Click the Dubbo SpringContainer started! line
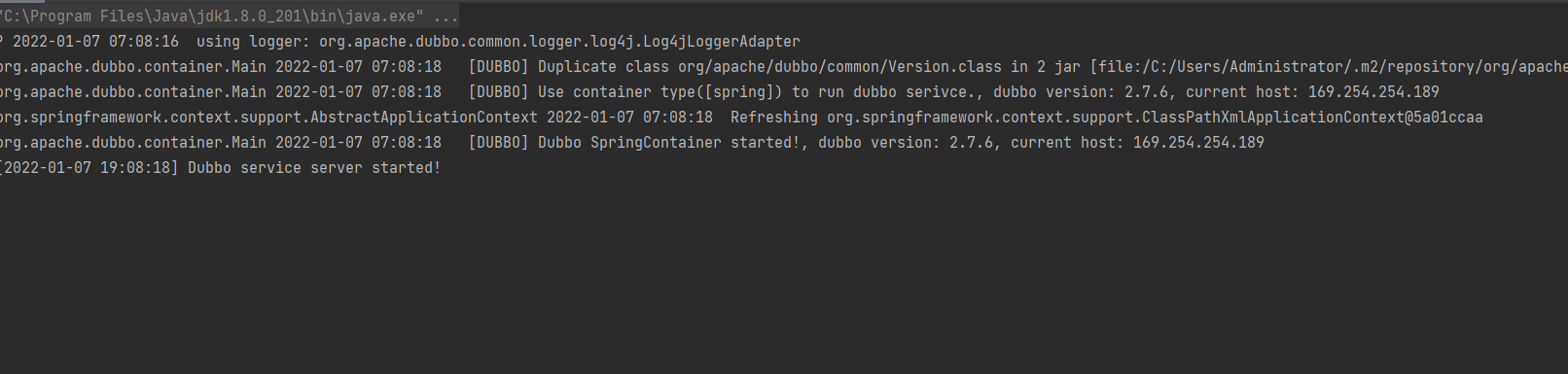Image resolution: width=1568 pixels, height=374 pixels. pos(632,143)
